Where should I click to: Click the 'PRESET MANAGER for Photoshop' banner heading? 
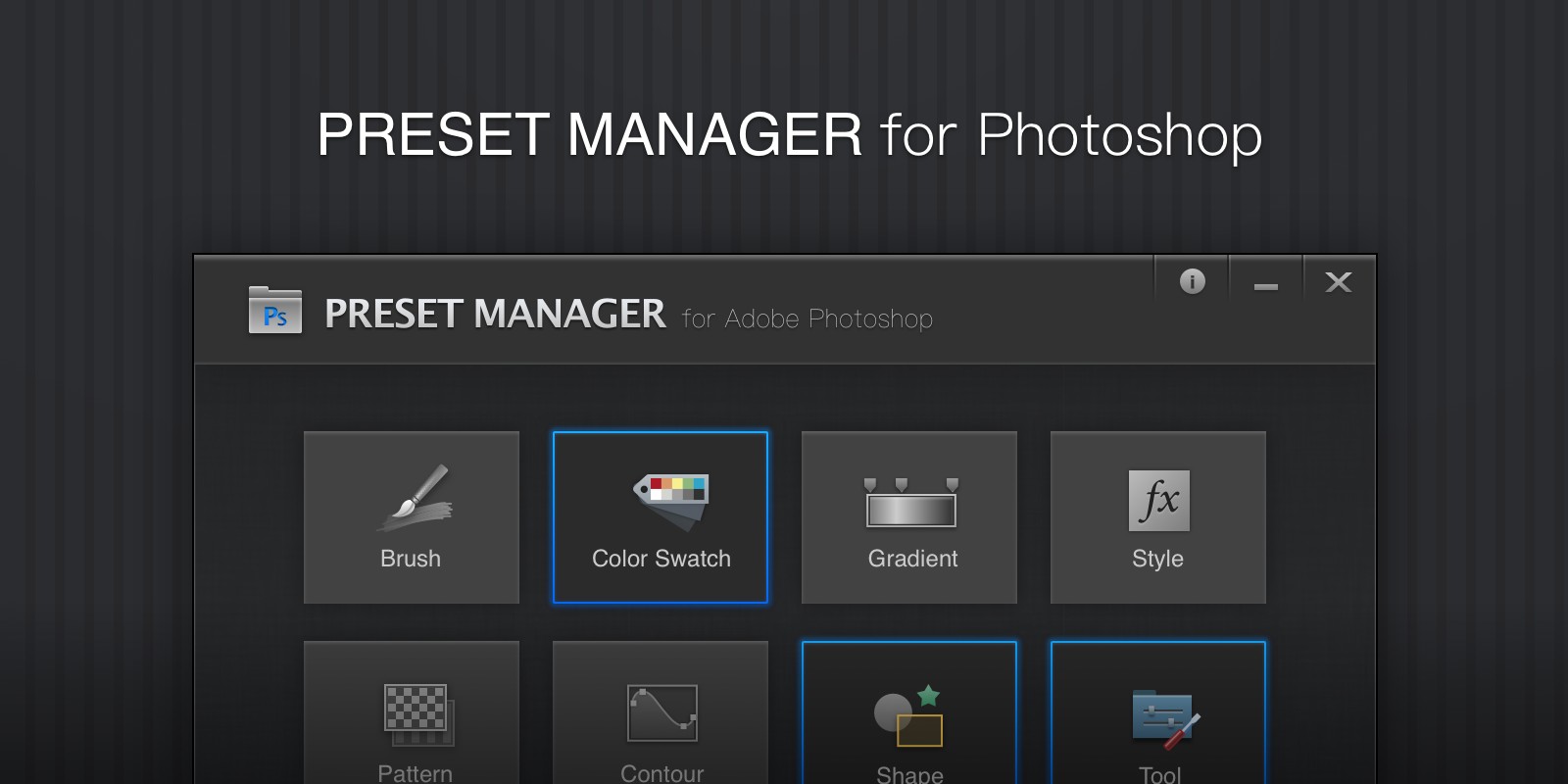(790, 134)
